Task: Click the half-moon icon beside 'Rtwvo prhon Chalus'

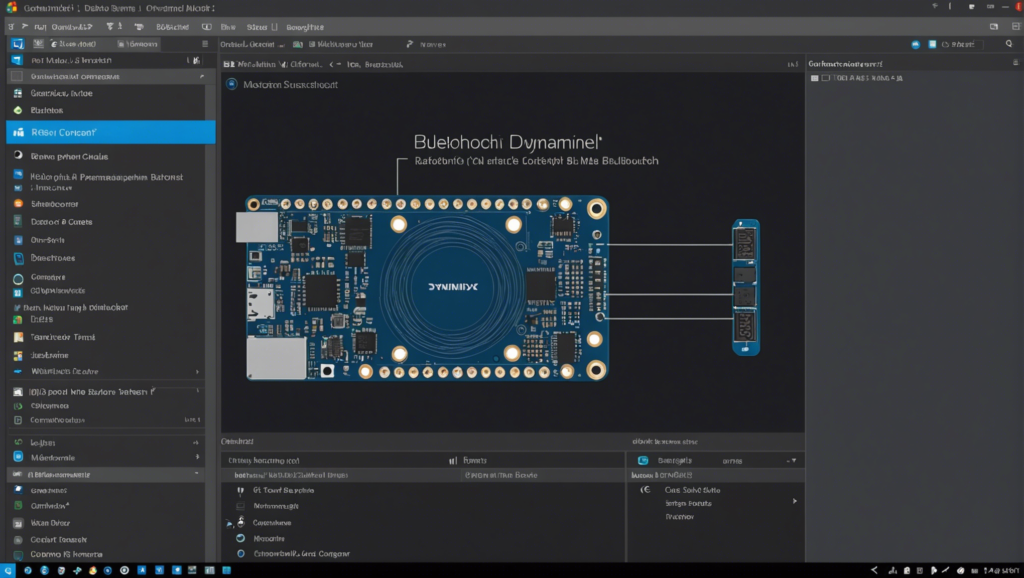Action: coord(18,155)
